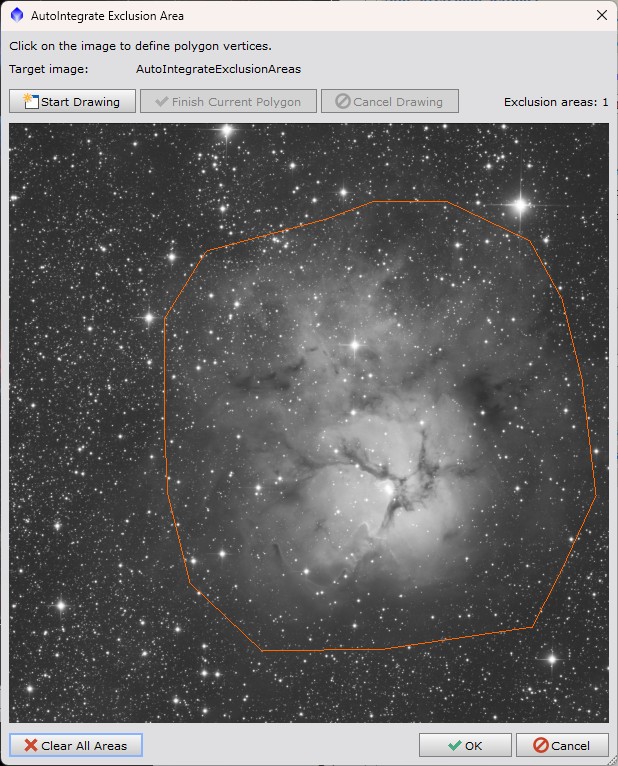
Task: Click the rightmost vertex of the orange polygon
Action: click(596, 493)
